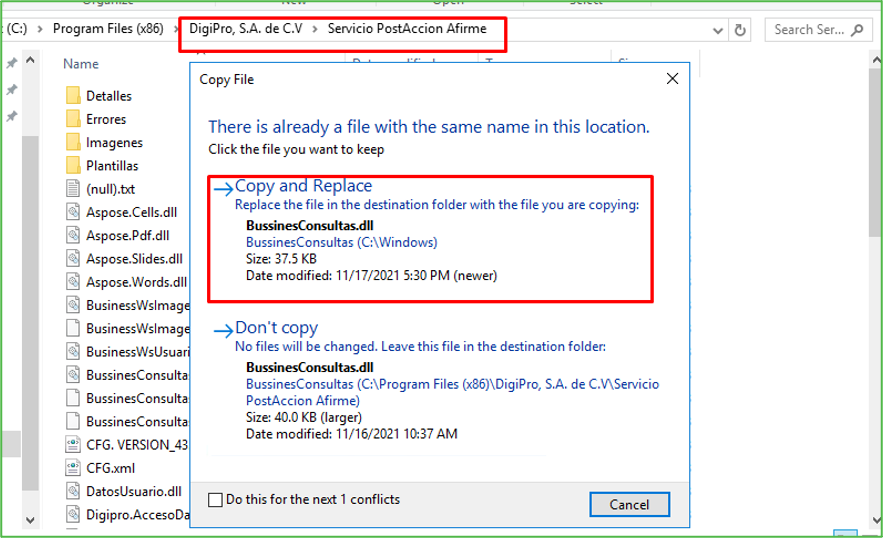Click the refresh button beside address bar
884x538 pixels.
pyautogui.click(x=740, y=30)
